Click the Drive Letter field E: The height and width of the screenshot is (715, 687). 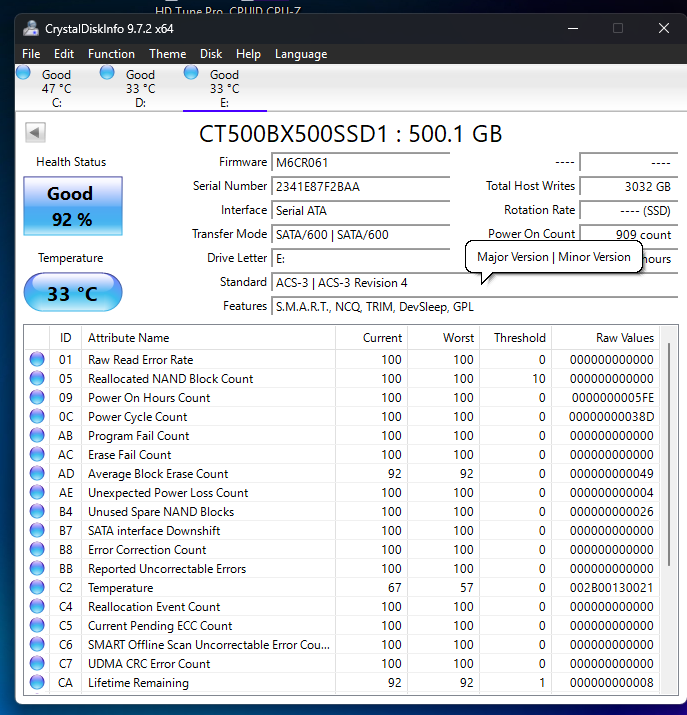click(361, 259)
